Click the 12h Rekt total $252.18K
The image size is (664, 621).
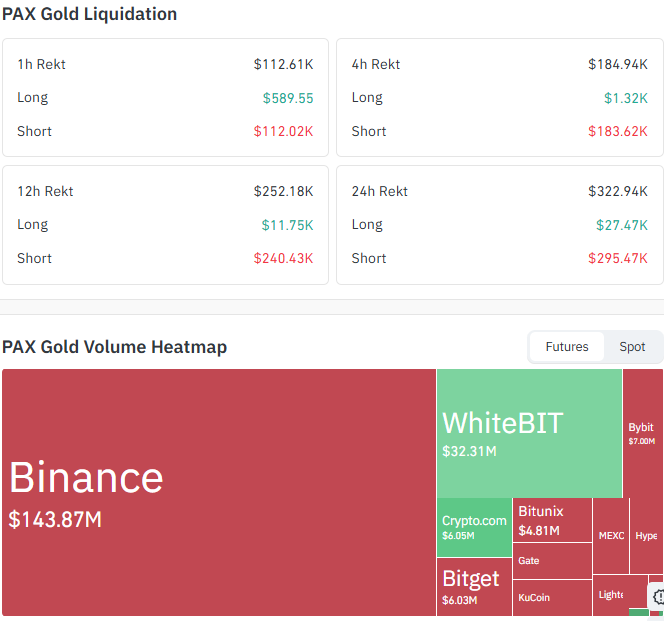coord(283,191)
